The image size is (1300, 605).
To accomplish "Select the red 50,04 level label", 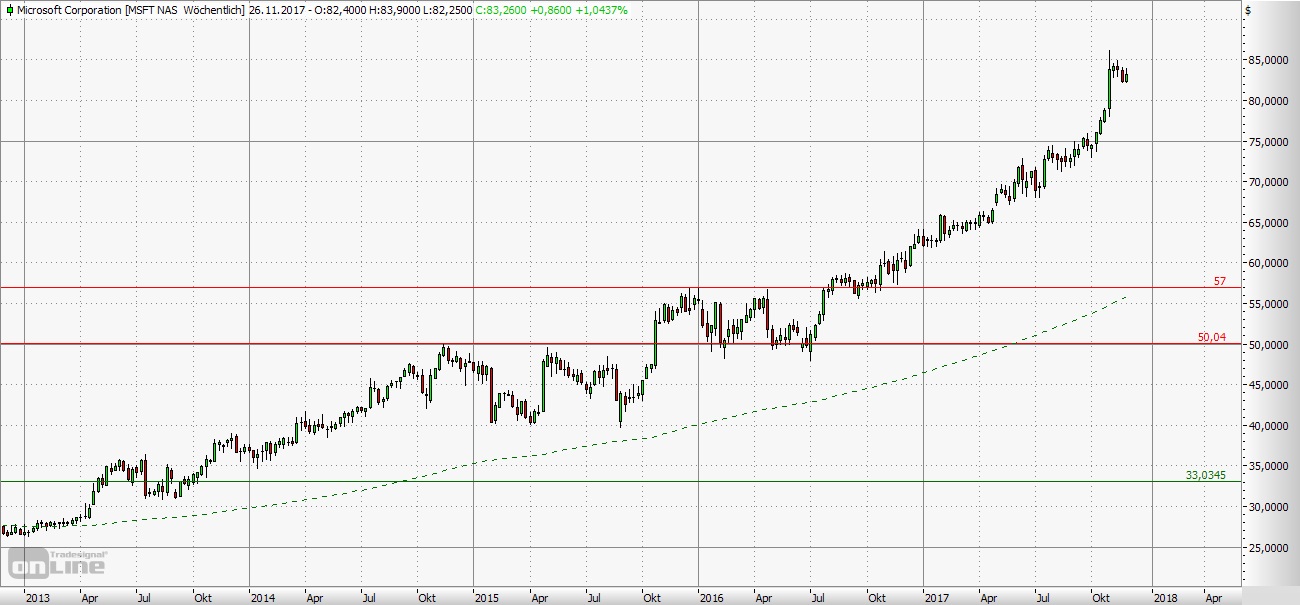I will [x=1211, y=338].
